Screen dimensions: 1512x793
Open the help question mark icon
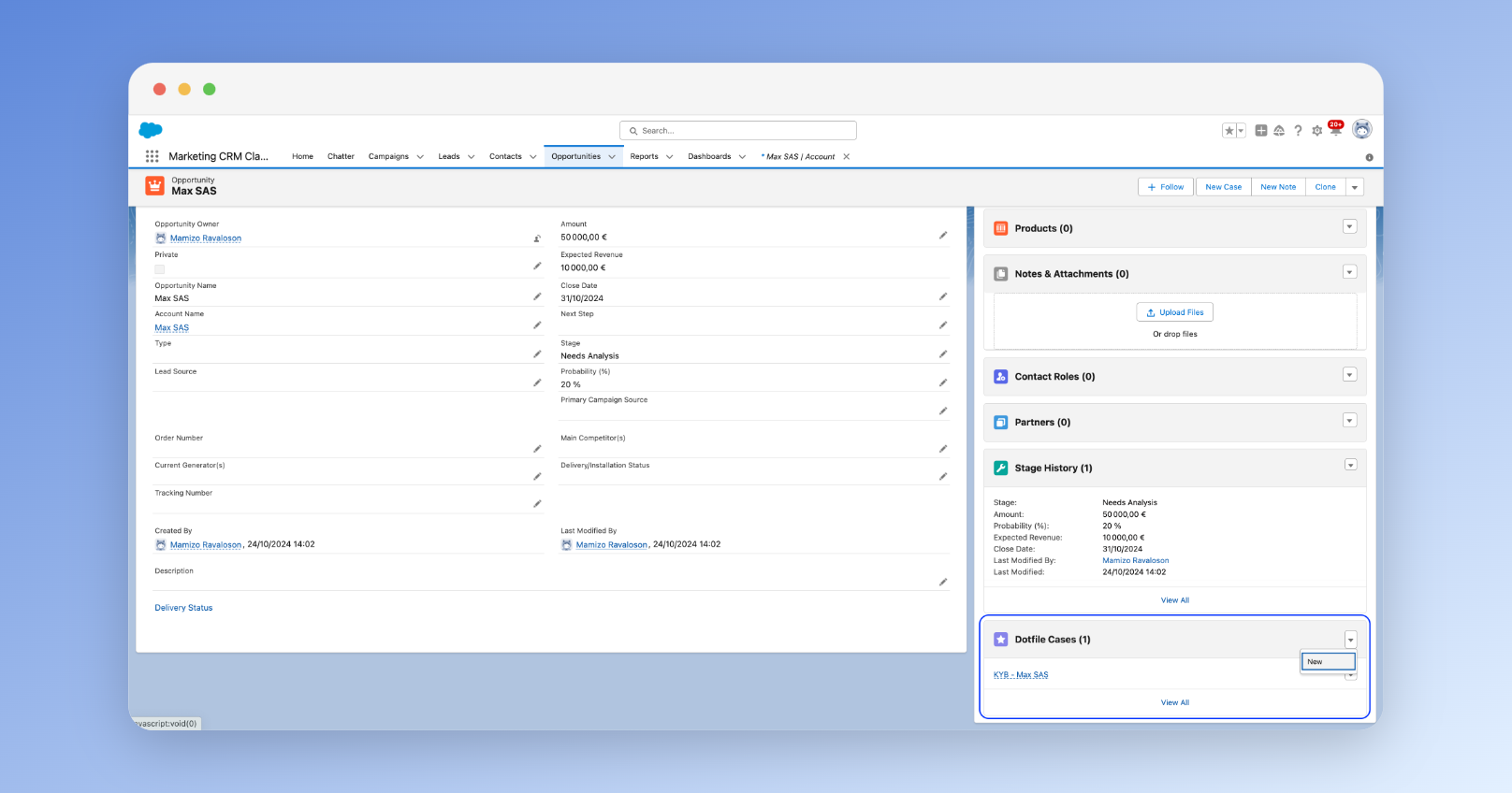point(1298,131)
